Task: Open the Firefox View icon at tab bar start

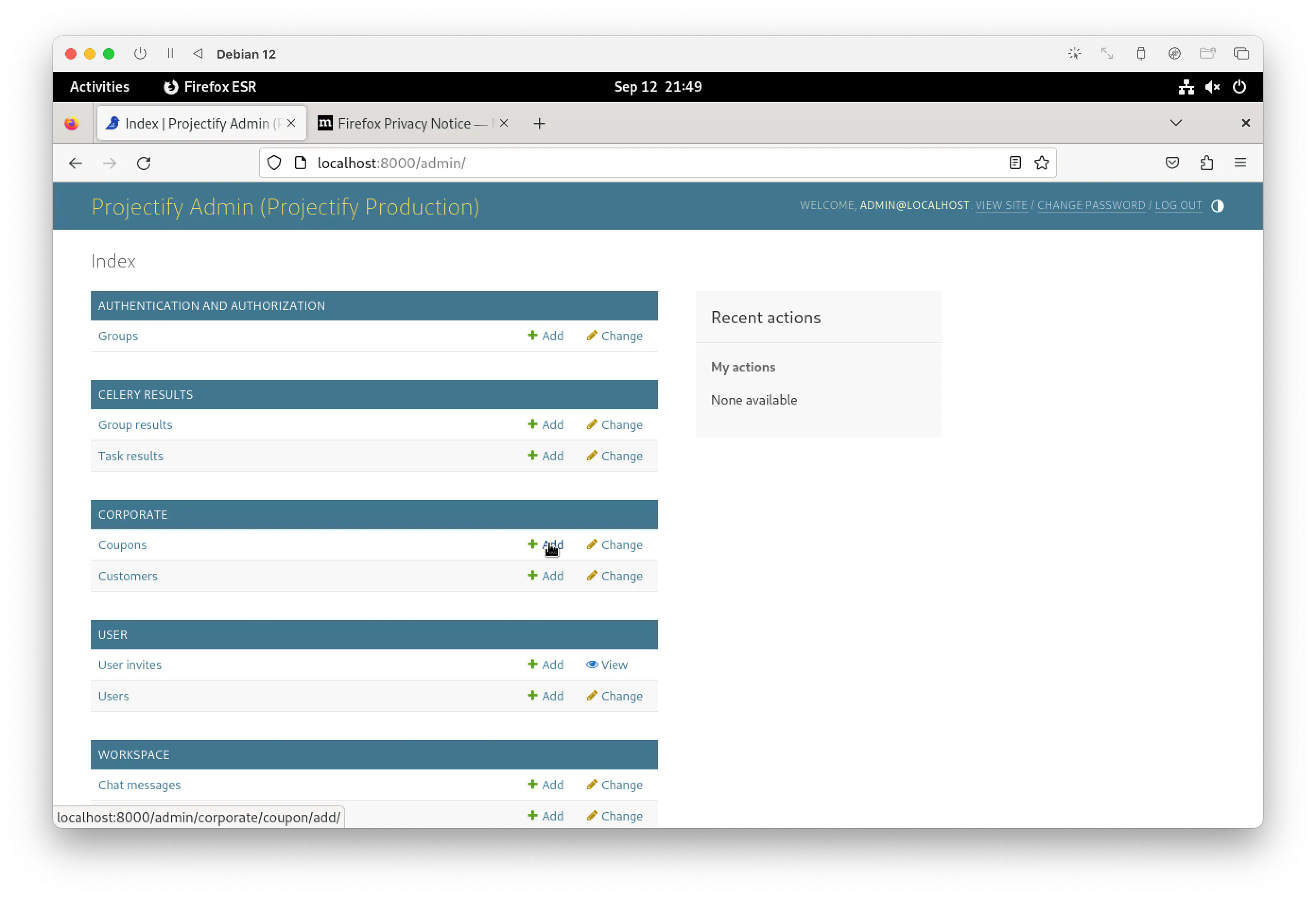Action: point(71,123)
